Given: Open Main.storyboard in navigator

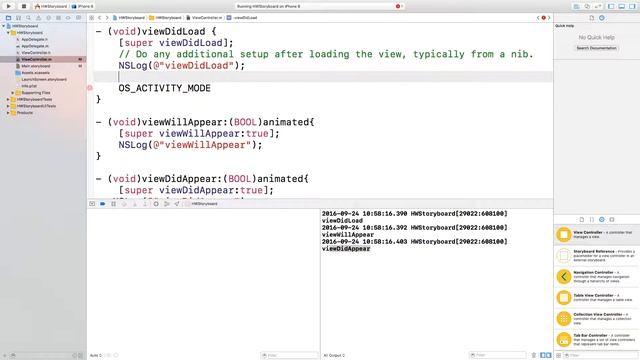Looking at the screenshot, I should [36, 66].
